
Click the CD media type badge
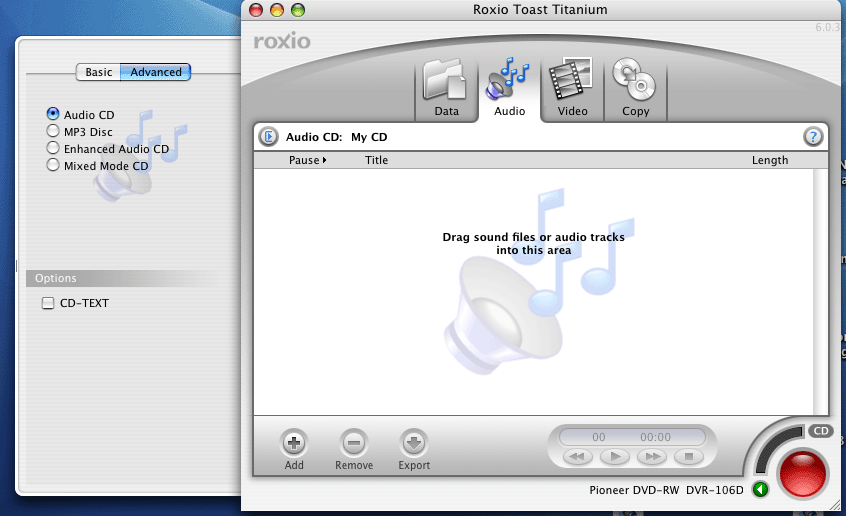click(821, 431)
